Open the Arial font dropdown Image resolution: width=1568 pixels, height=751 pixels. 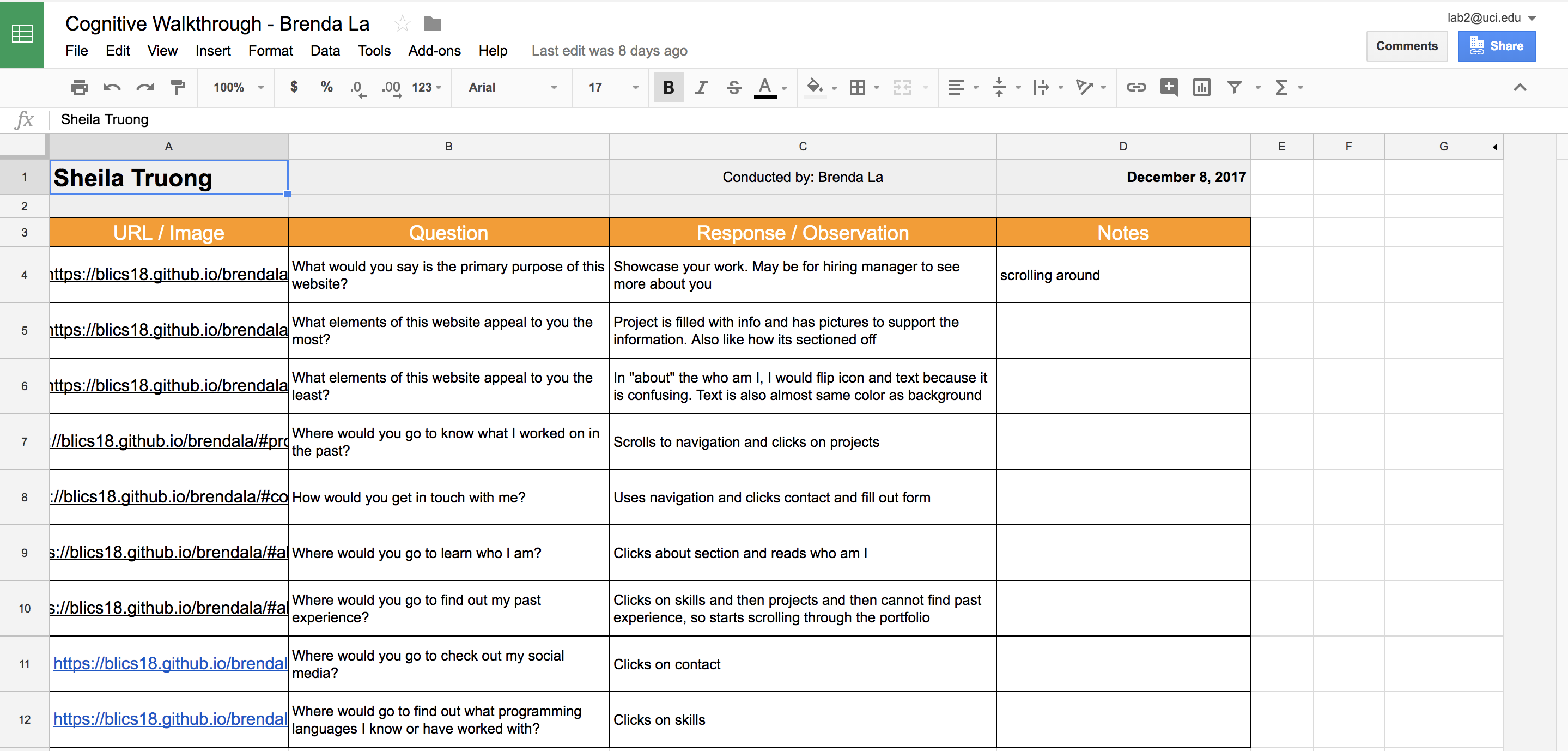pos(512,88)
